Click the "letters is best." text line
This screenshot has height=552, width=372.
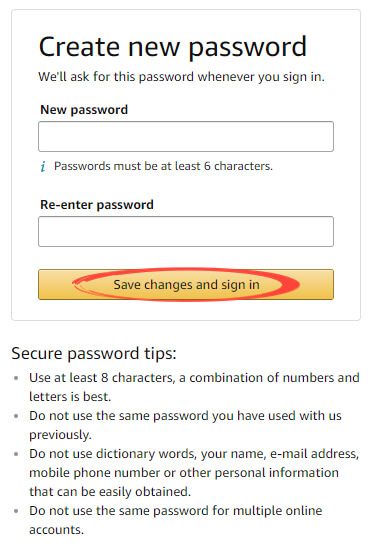(x=70, y=397)
